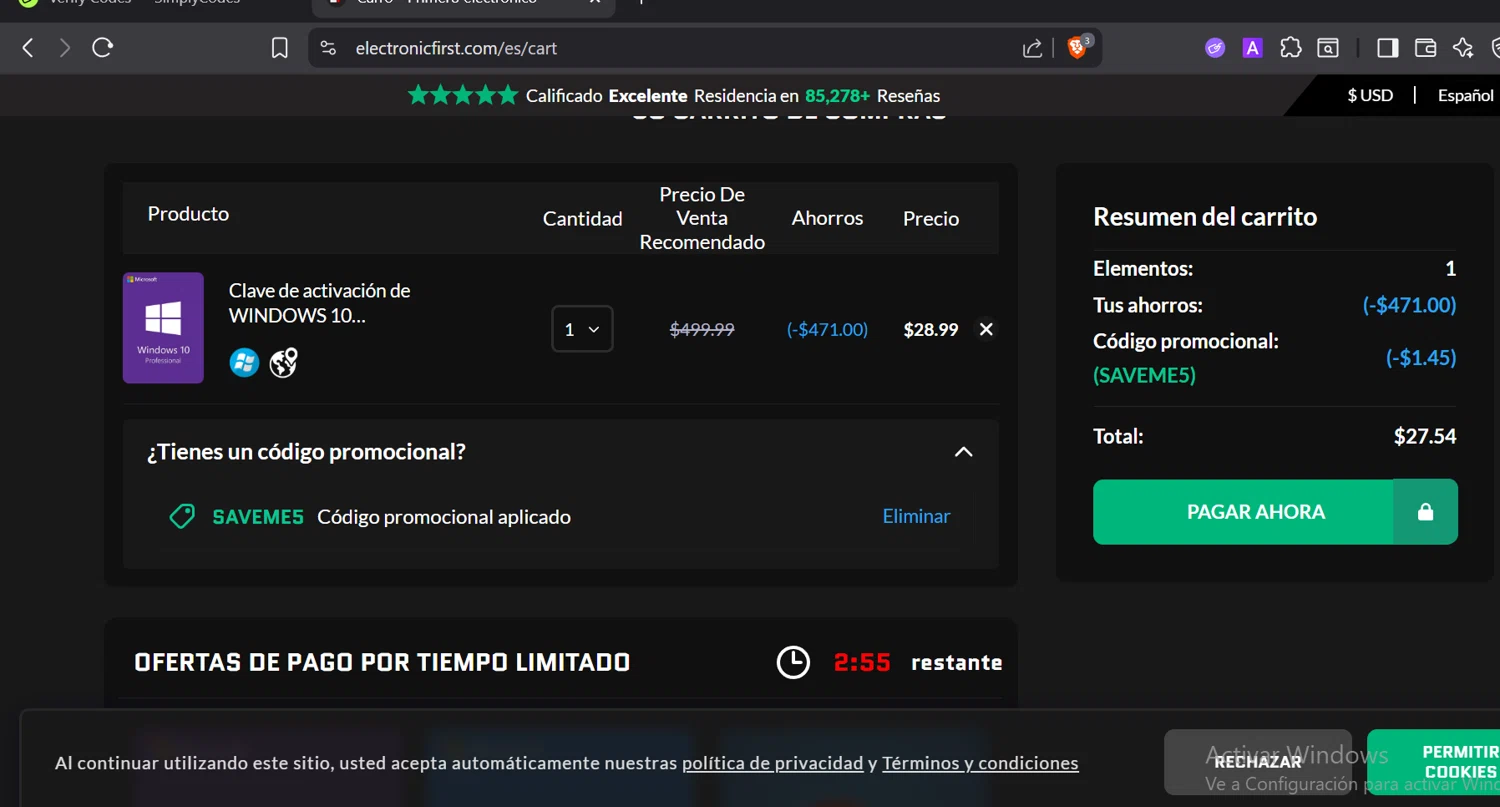The height and width of the screenshot is (807, 1500).
Task: Share this page via the share icon
Action: 1032,48
